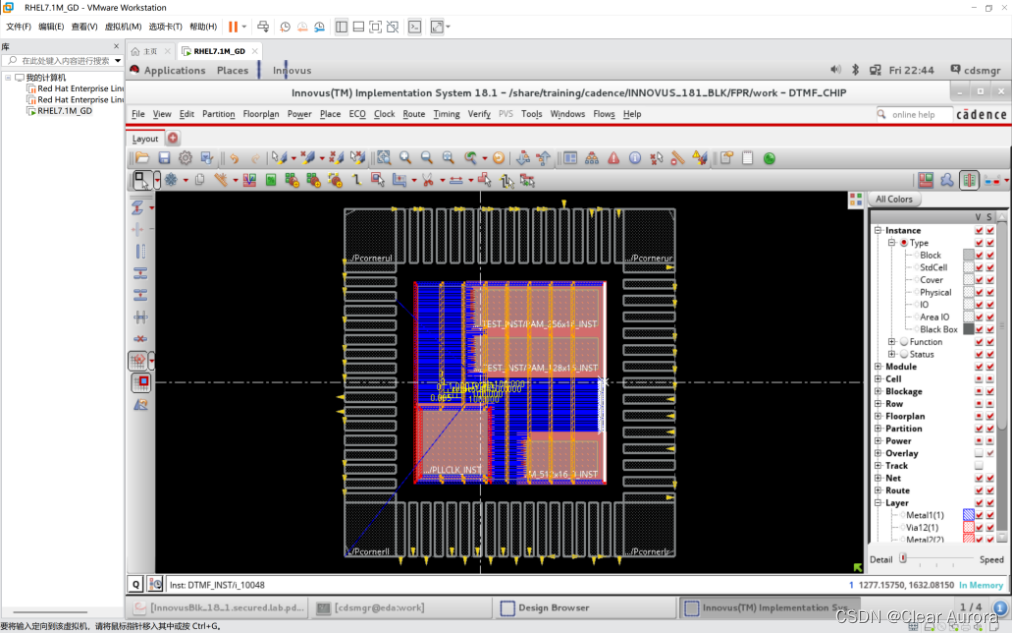Click the speaker volume icon in top panel
This screenshot has width=1013, height=633.
[x=835, y=70]
